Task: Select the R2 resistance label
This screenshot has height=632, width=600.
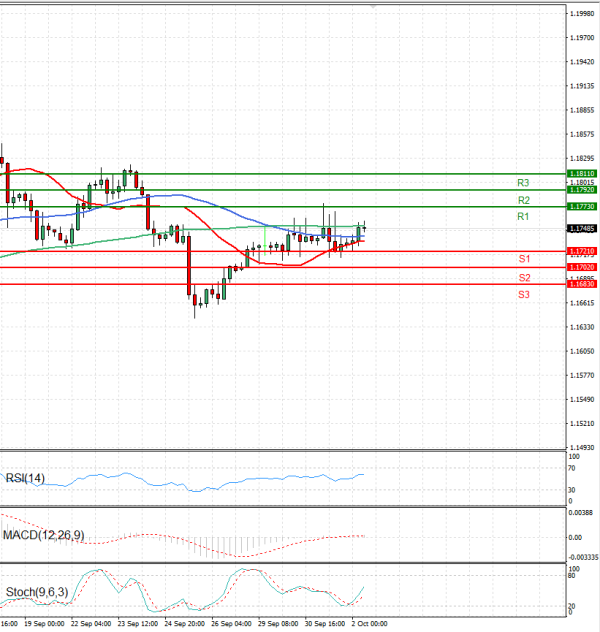Action: point(523,200)
